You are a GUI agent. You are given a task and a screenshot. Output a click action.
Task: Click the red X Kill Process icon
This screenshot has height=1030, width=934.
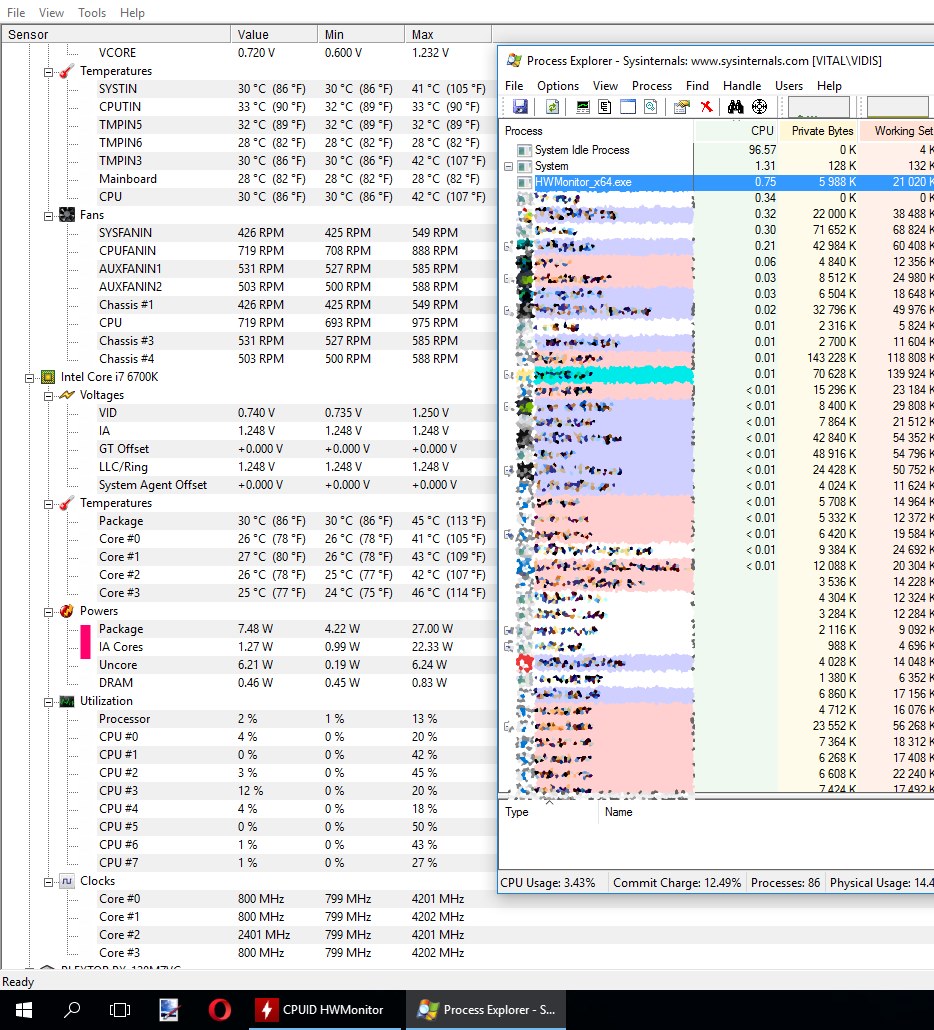[x=706, y=106]
